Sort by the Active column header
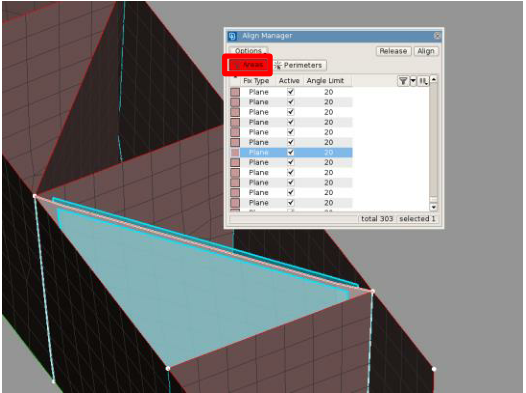Image resolution: width=526 pixels, height=393 pixels. pos(289,81)
